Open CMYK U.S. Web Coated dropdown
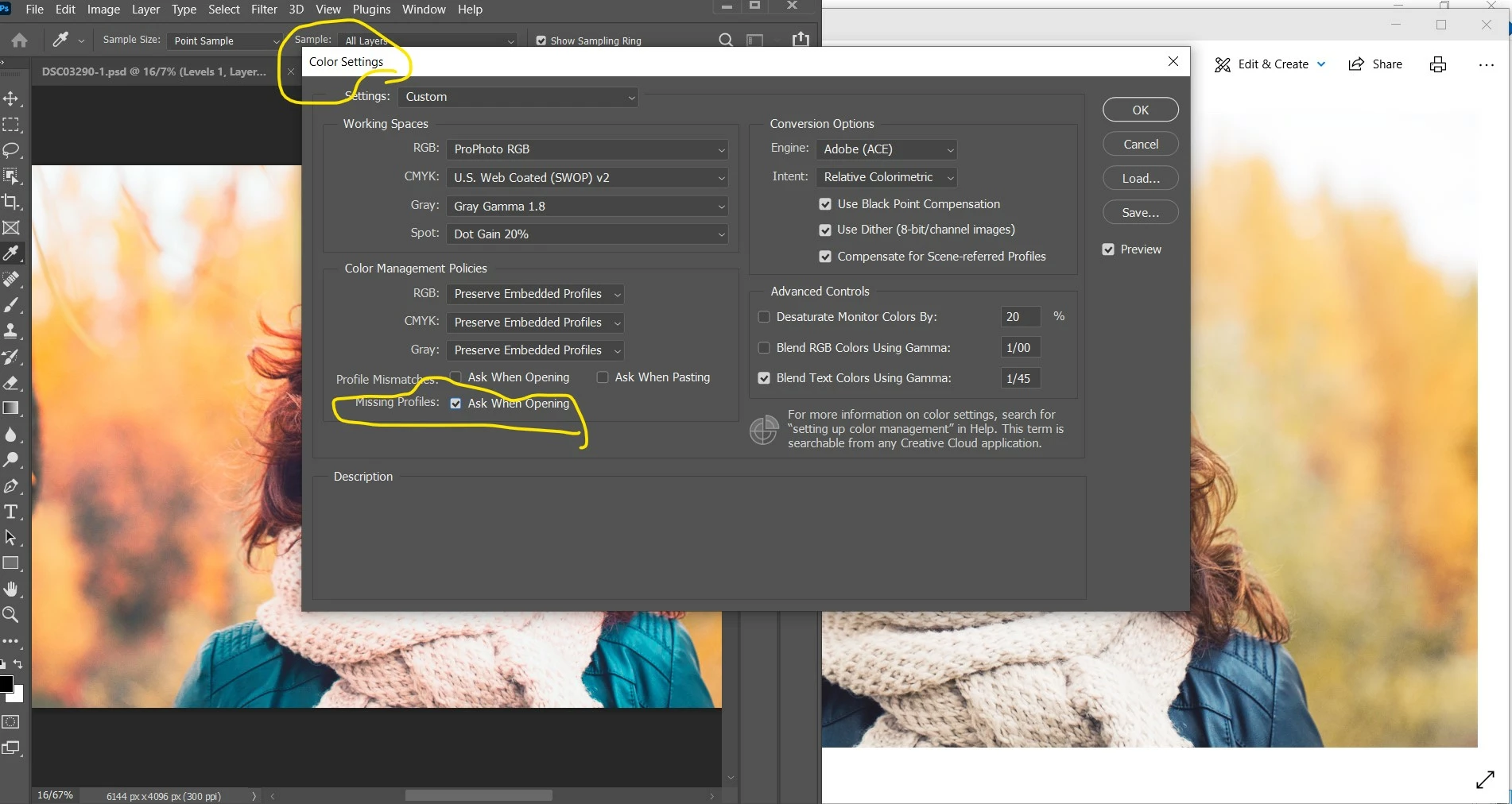Screen dimensions: 1512x804 [587, 178]
